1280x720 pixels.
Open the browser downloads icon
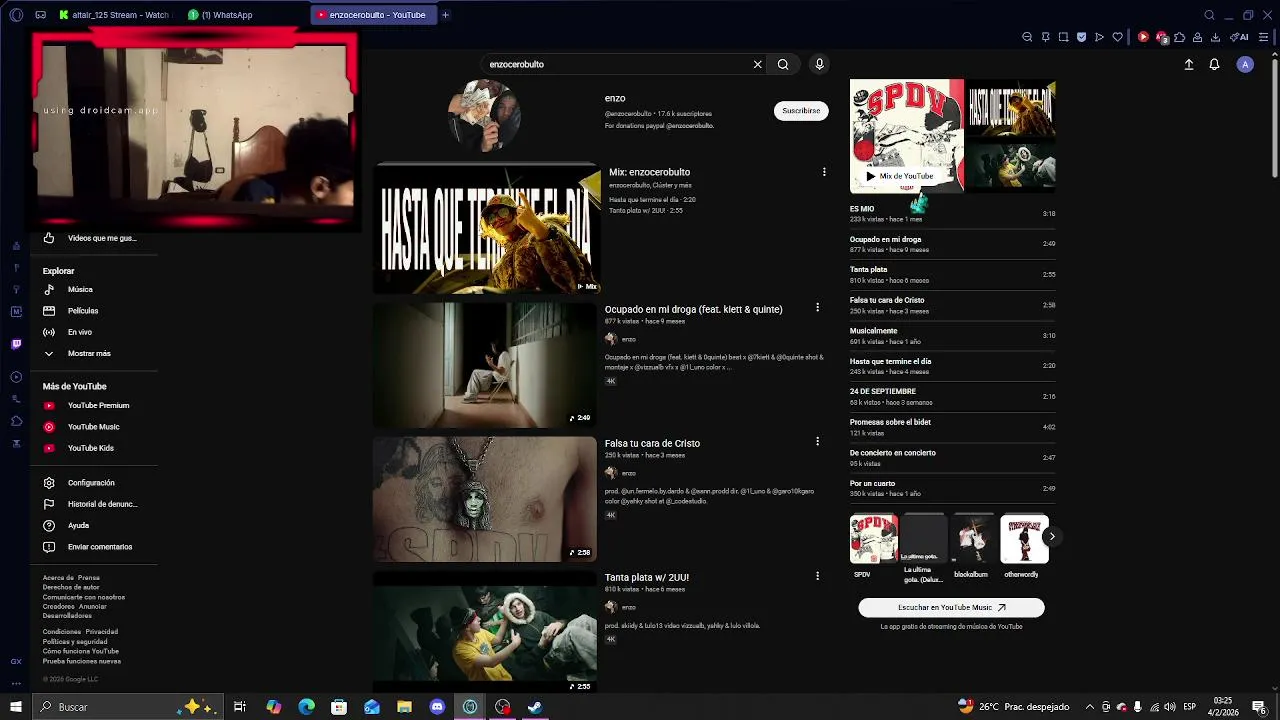[x=1215, y=37]
